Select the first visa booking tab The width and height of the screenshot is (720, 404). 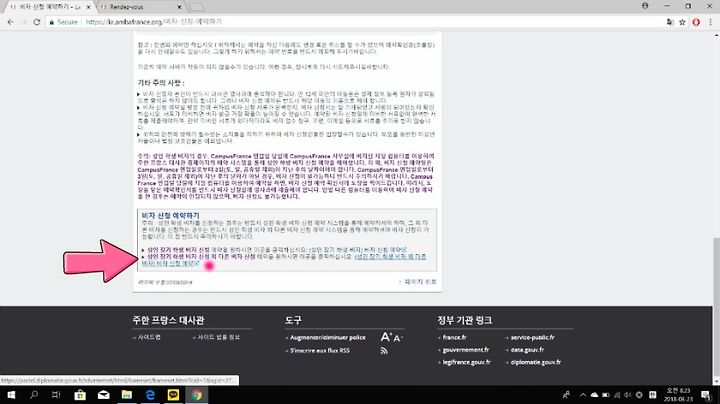coord(49,7)
